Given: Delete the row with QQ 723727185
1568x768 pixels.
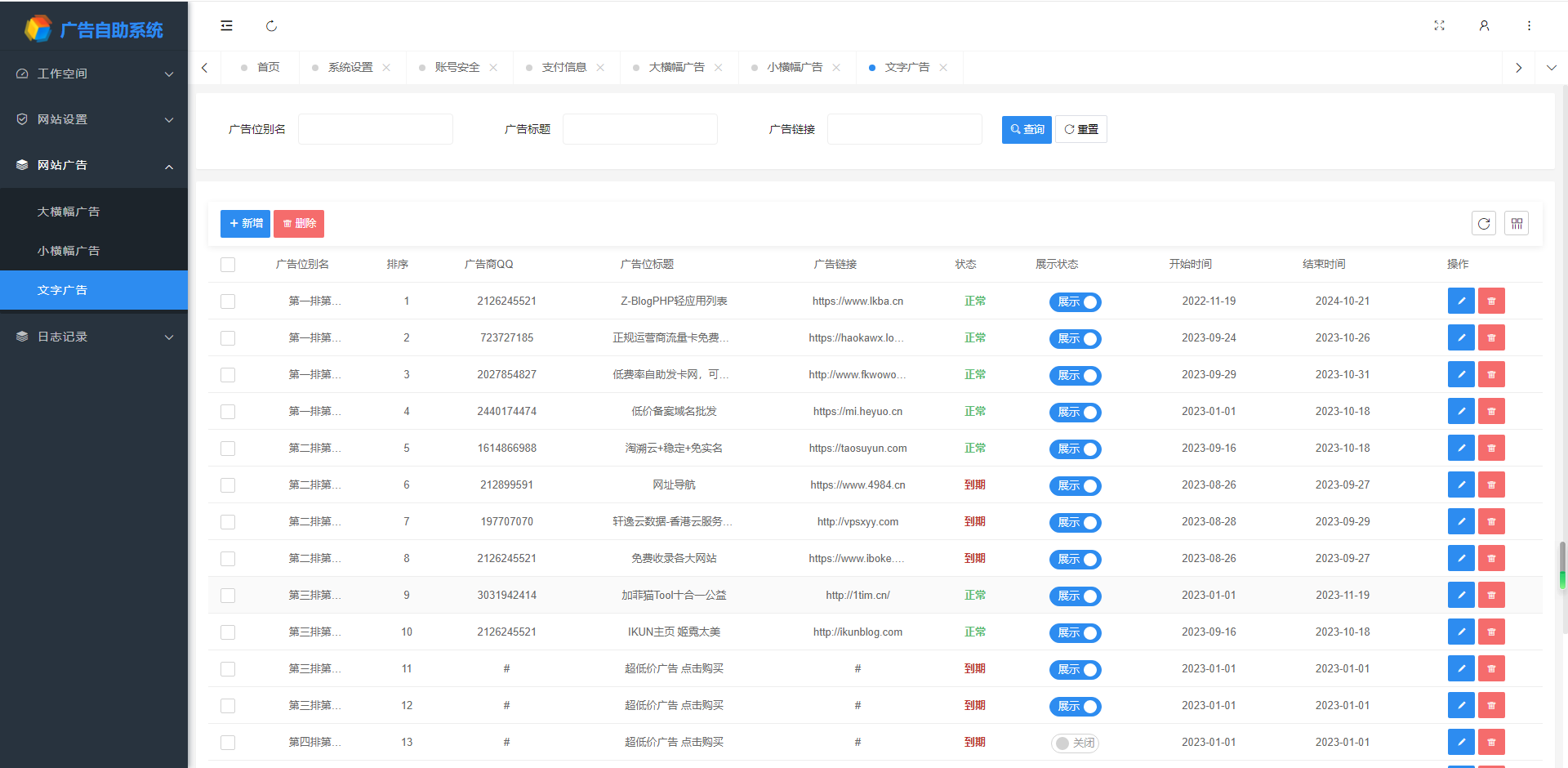Looking at the screenshot, I should point(1491,337).
